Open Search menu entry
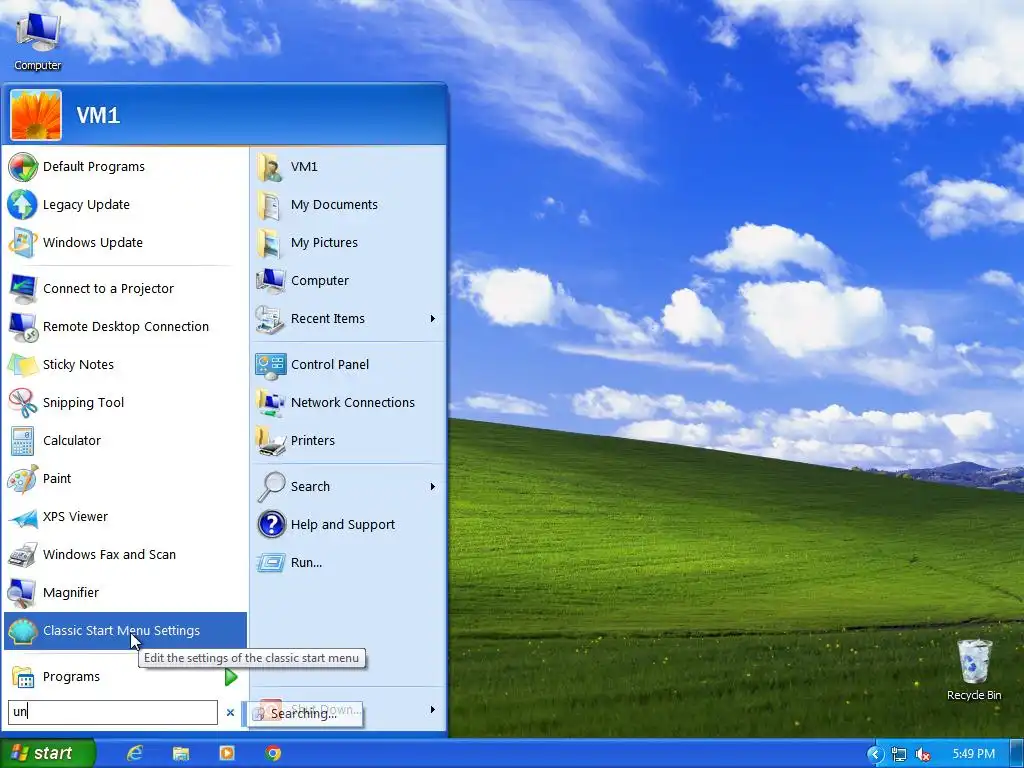 click(x=349, y=487)
